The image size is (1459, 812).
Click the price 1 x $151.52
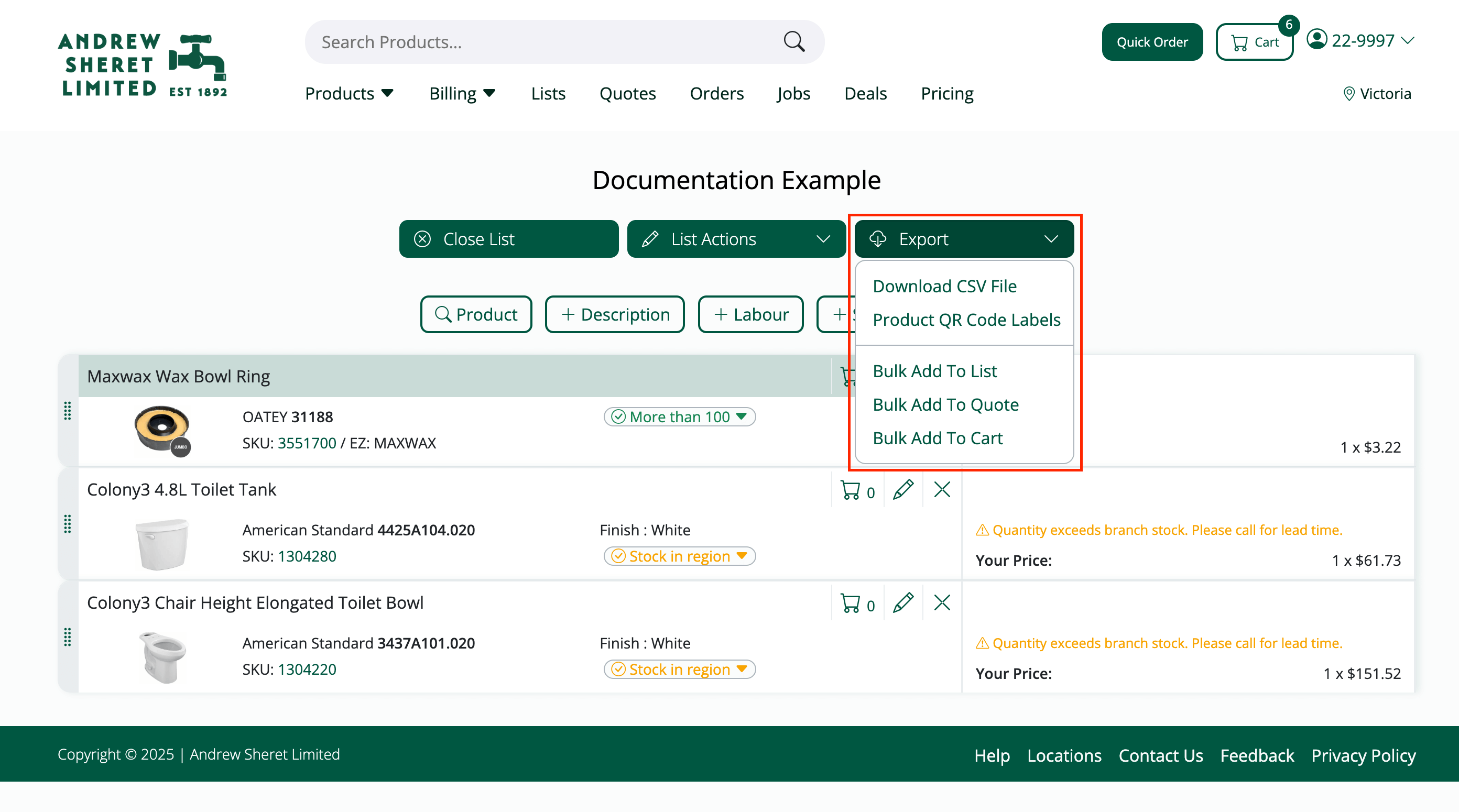coord(1362,674)
